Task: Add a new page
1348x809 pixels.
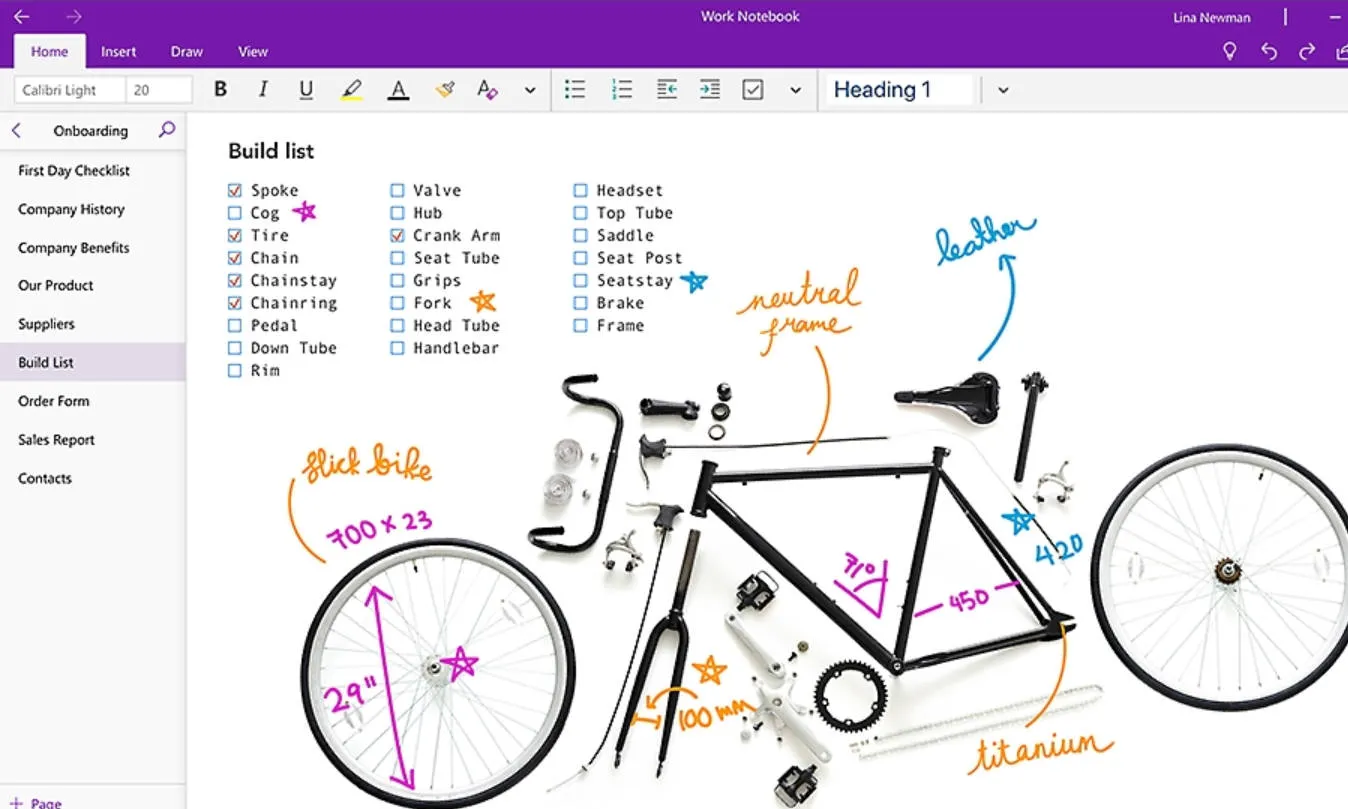Action: pyautogui.click(x=35, y=801)
